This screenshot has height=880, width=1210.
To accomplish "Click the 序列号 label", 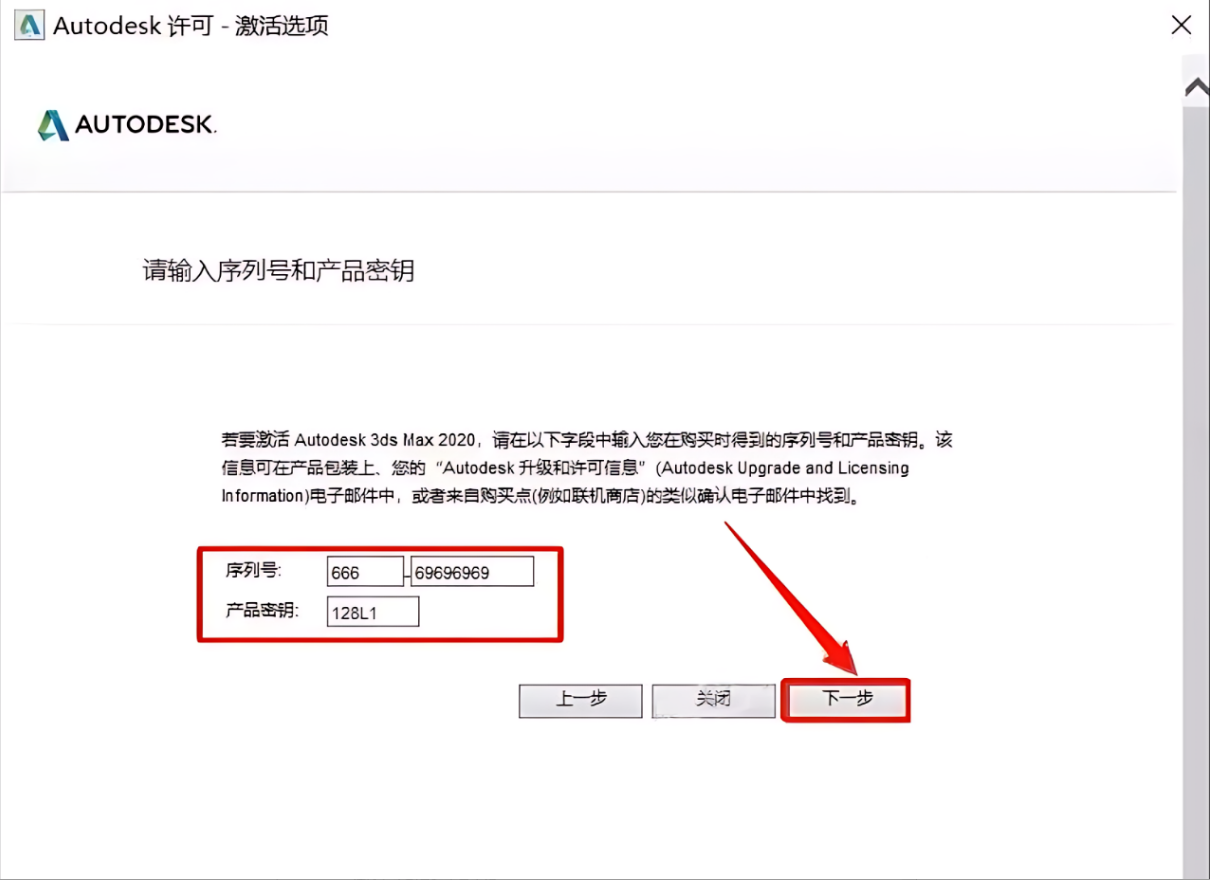I will point(254,571).
